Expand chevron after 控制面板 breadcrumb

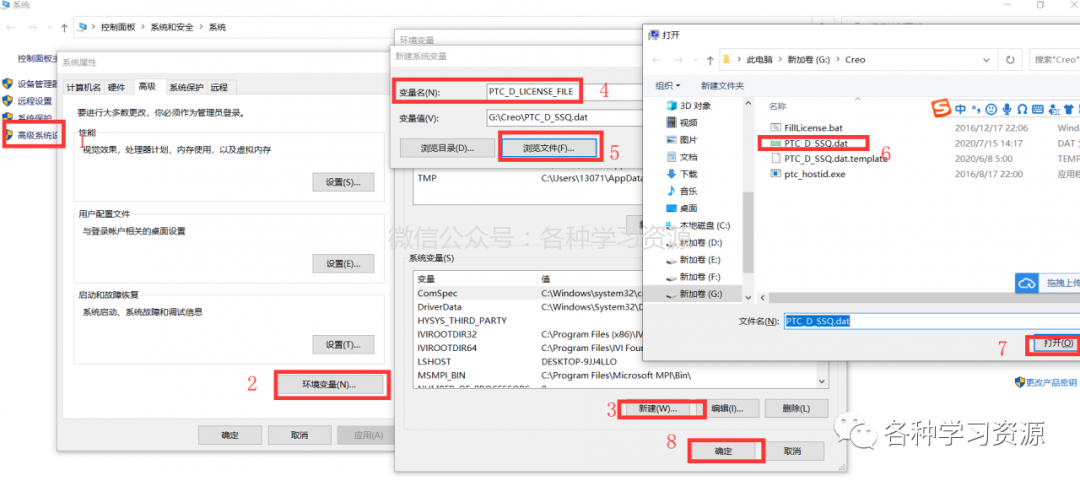tap(141, 28)
